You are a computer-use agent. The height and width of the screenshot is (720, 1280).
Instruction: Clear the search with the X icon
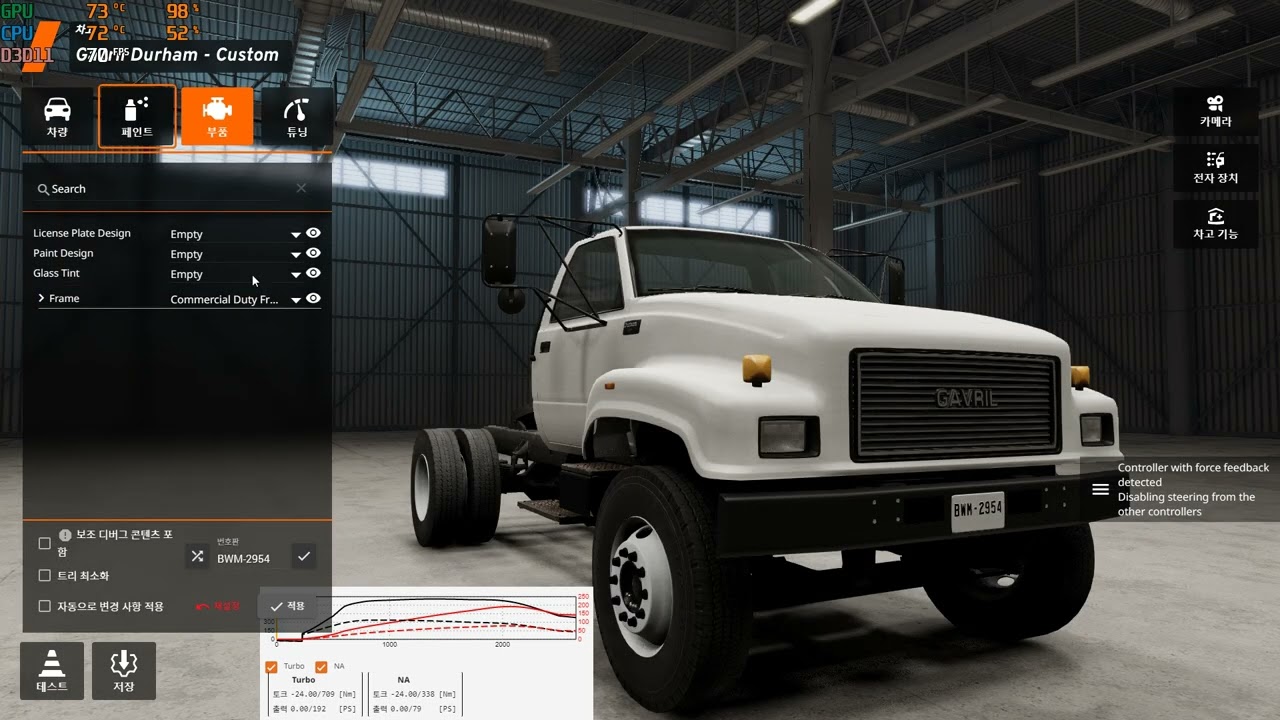coord(301,188)
